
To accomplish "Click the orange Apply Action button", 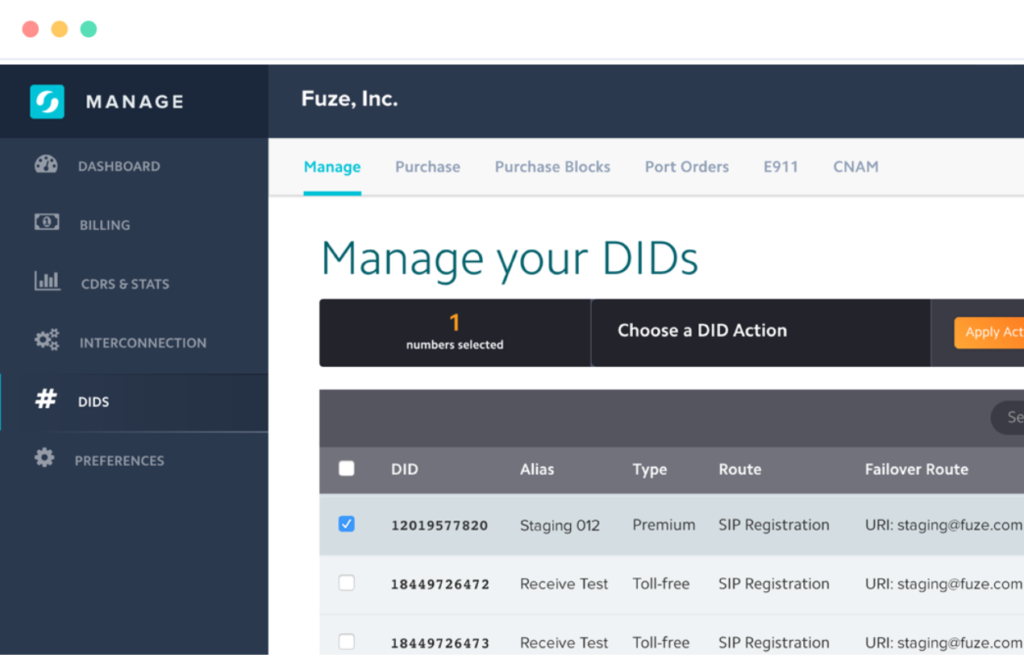I will 992,332.
